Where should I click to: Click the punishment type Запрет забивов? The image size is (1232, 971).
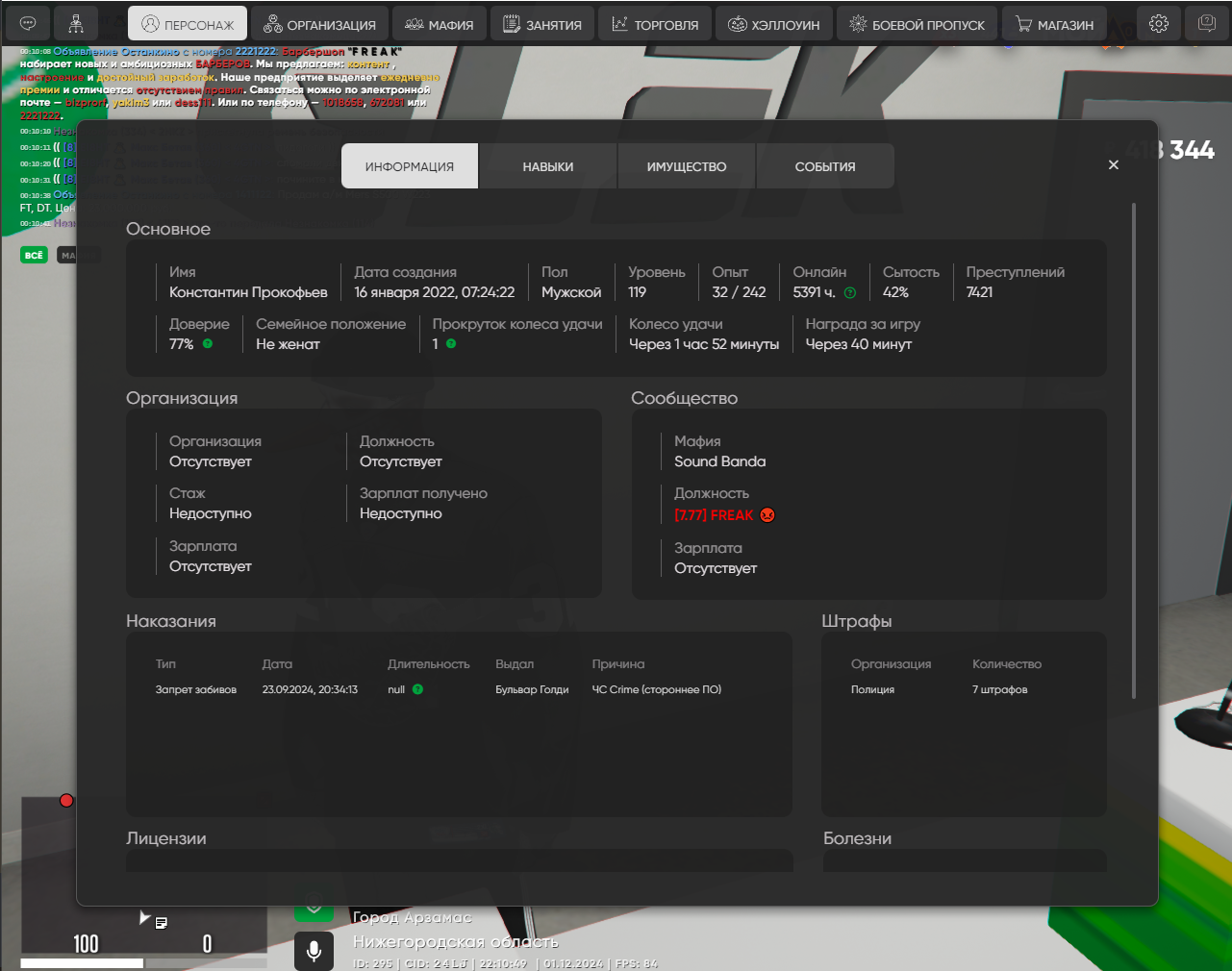(196, 689)
